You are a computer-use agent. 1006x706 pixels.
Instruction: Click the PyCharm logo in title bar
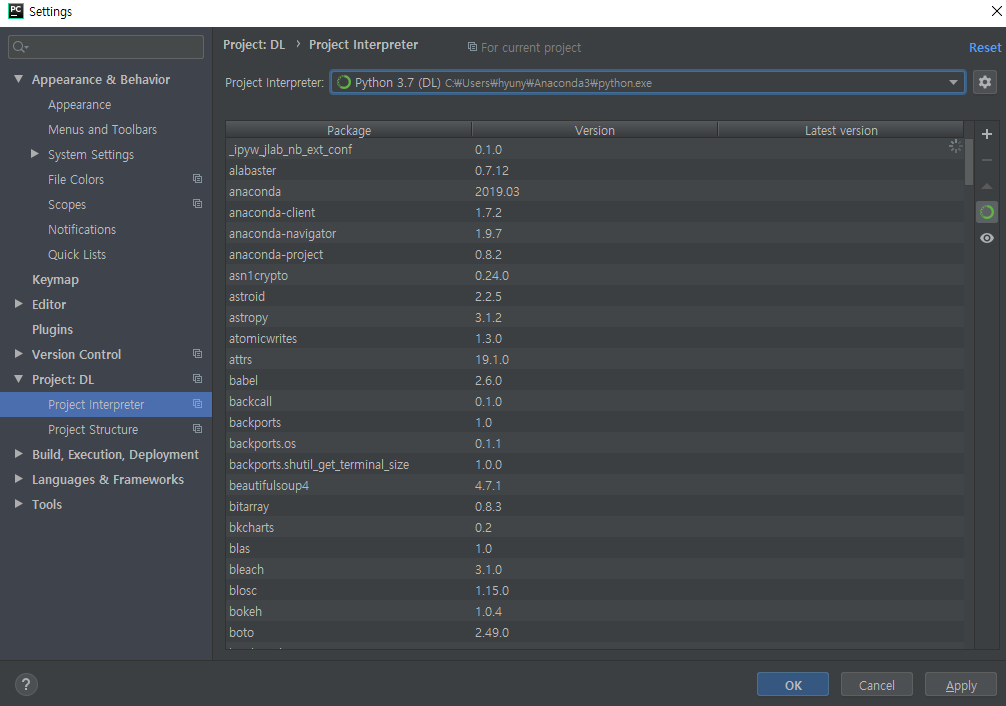[15, 11]
